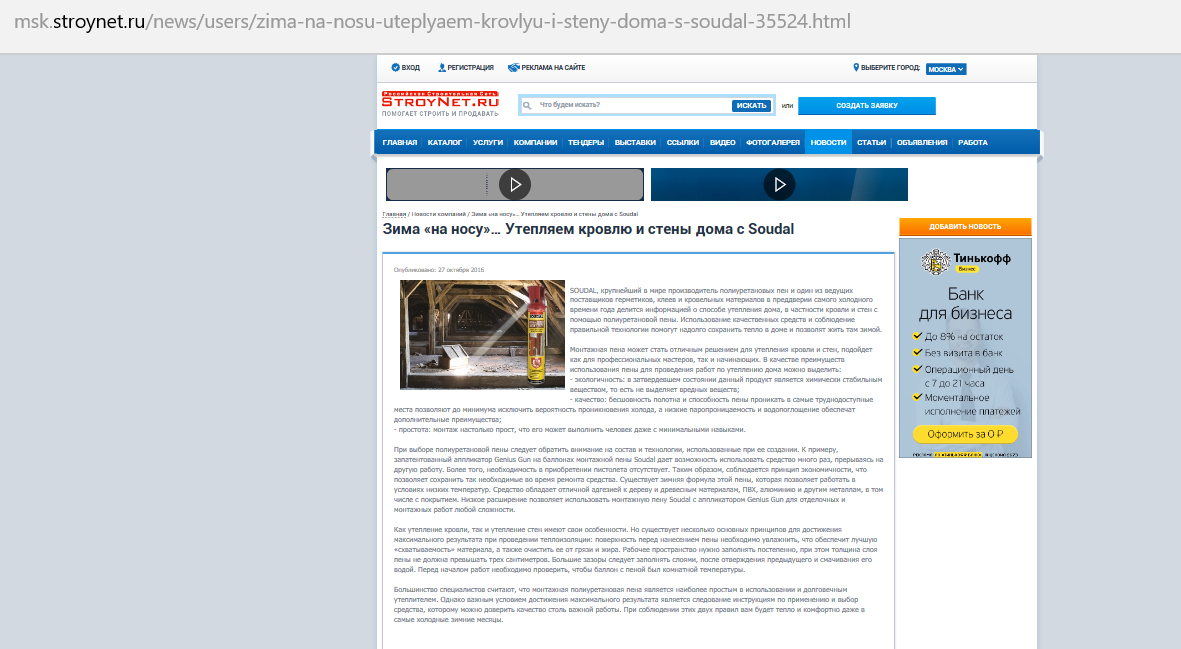The width and height of the screenshot is (1181, 649).
Task: Open the Тинькофф Банк для бизнеса banner
Action: pyautogui.click(x=965, y=348)
